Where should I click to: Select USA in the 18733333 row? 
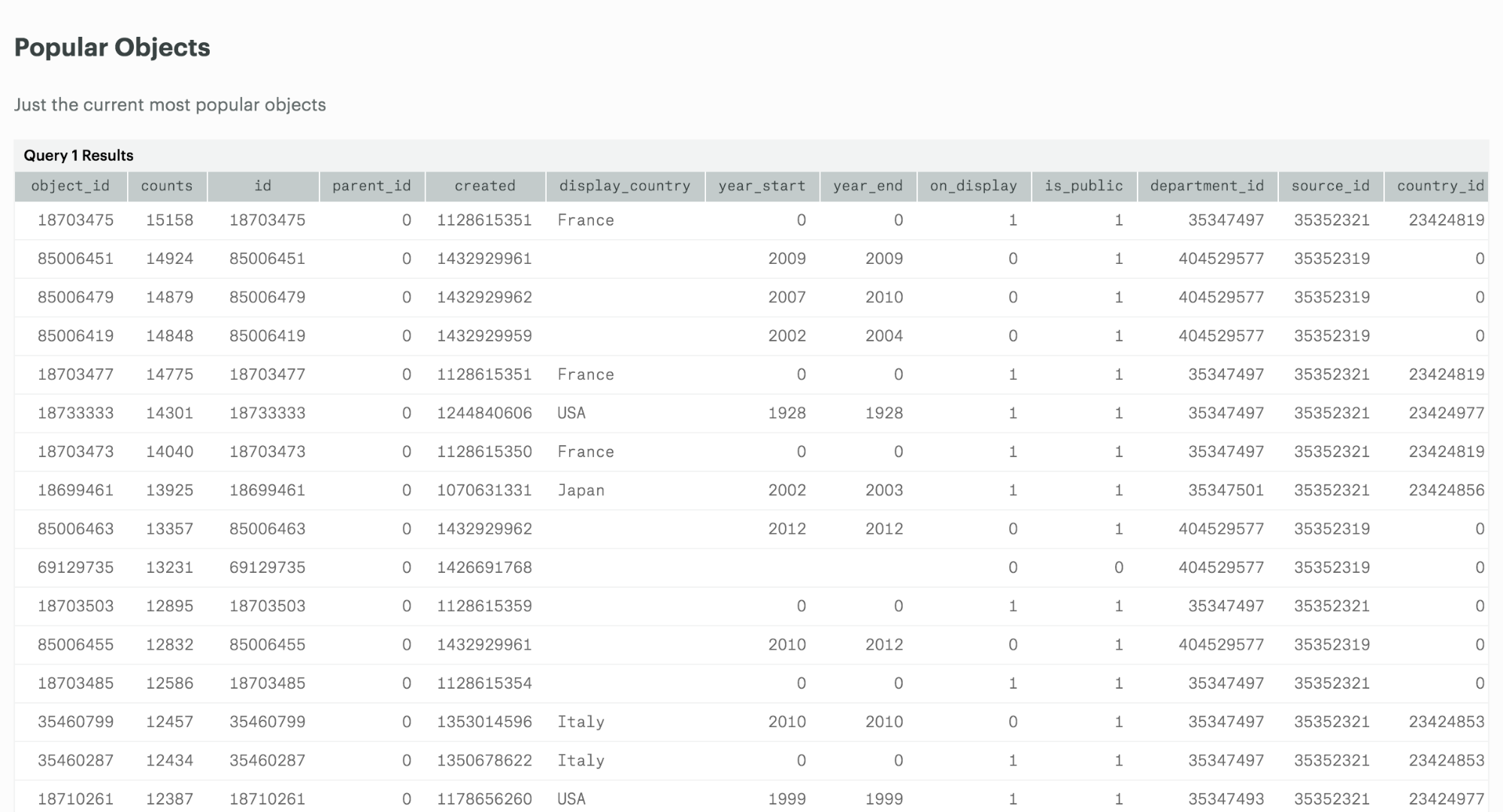(571, 413)
